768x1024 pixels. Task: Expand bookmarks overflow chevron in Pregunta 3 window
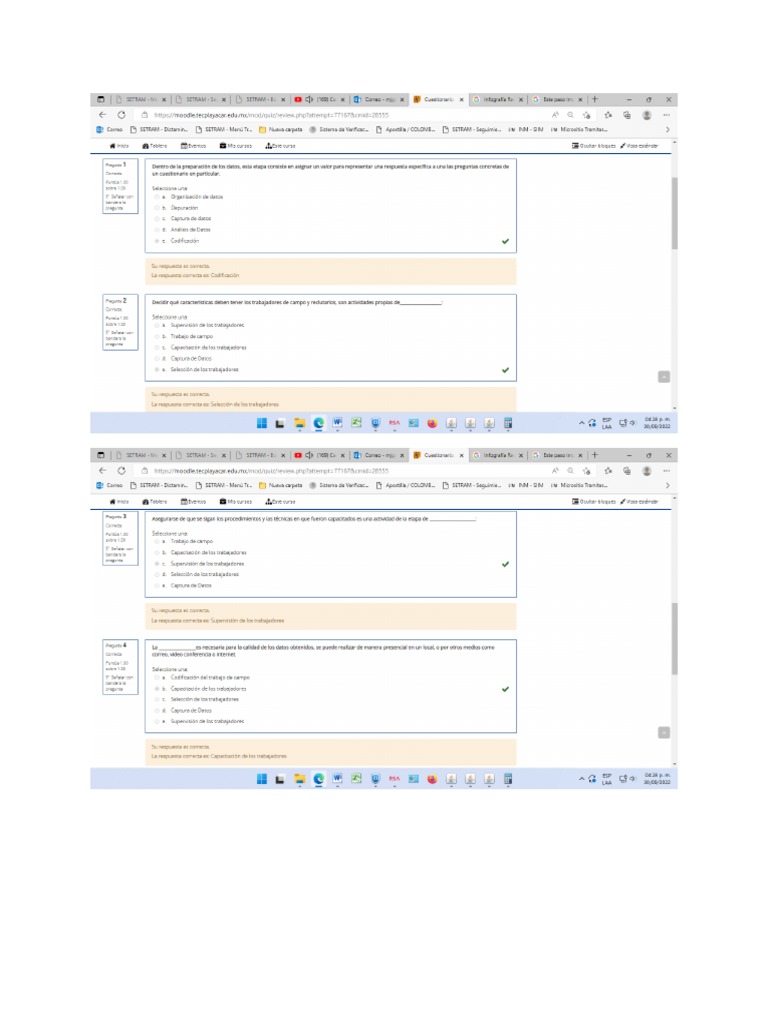pos(667,485)
